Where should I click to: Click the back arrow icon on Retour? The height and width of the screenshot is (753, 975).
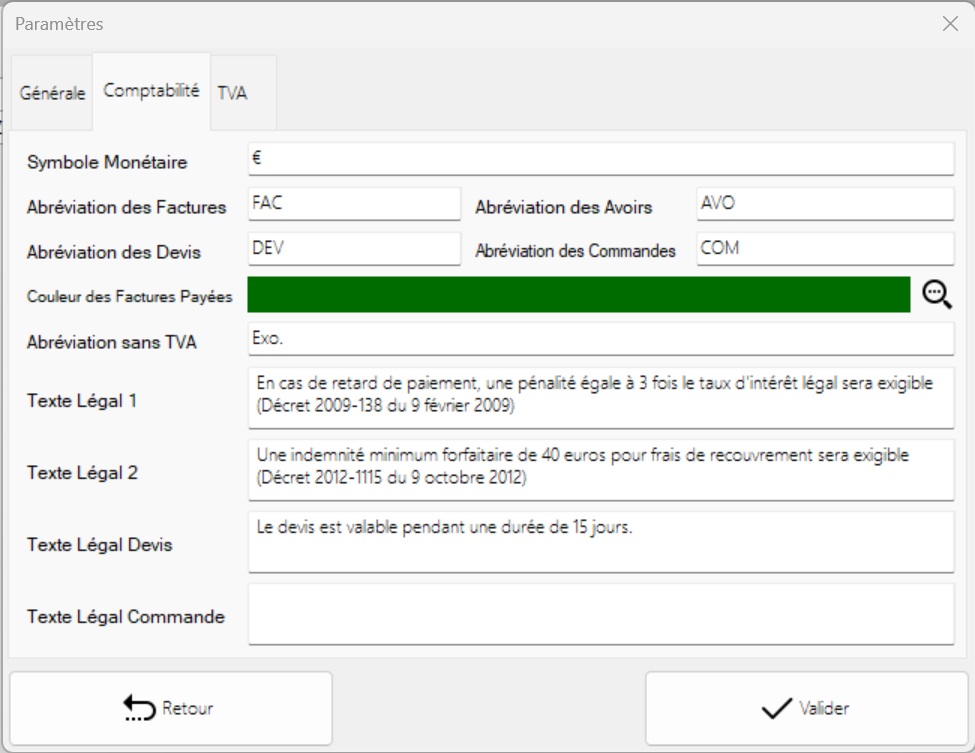point(138,708)
